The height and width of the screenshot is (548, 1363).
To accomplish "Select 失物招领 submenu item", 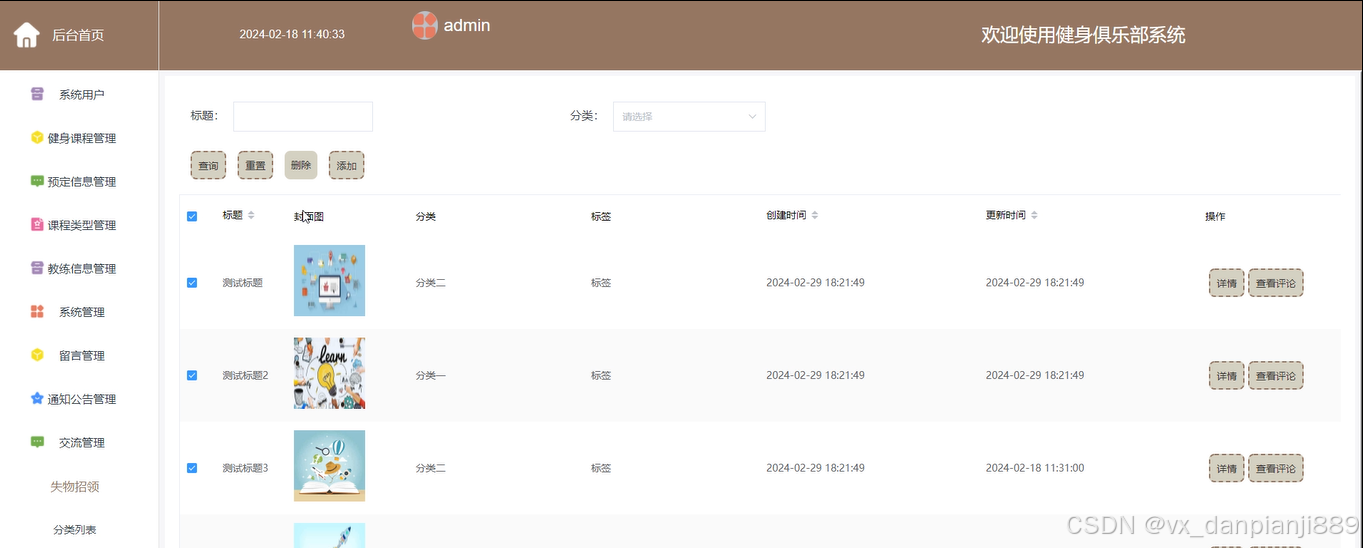I will [x=75, y=487].
